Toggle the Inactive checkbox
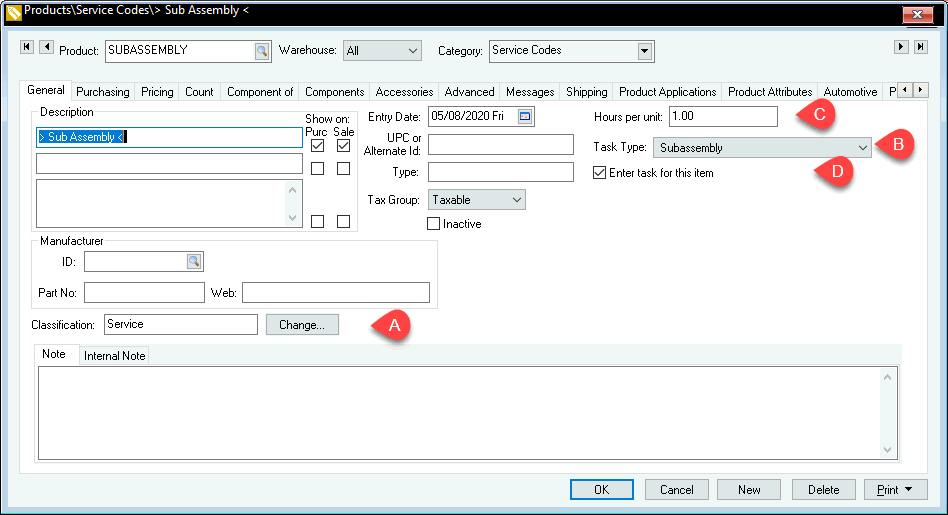The image size is (948, 515). (x=434, y=224)
